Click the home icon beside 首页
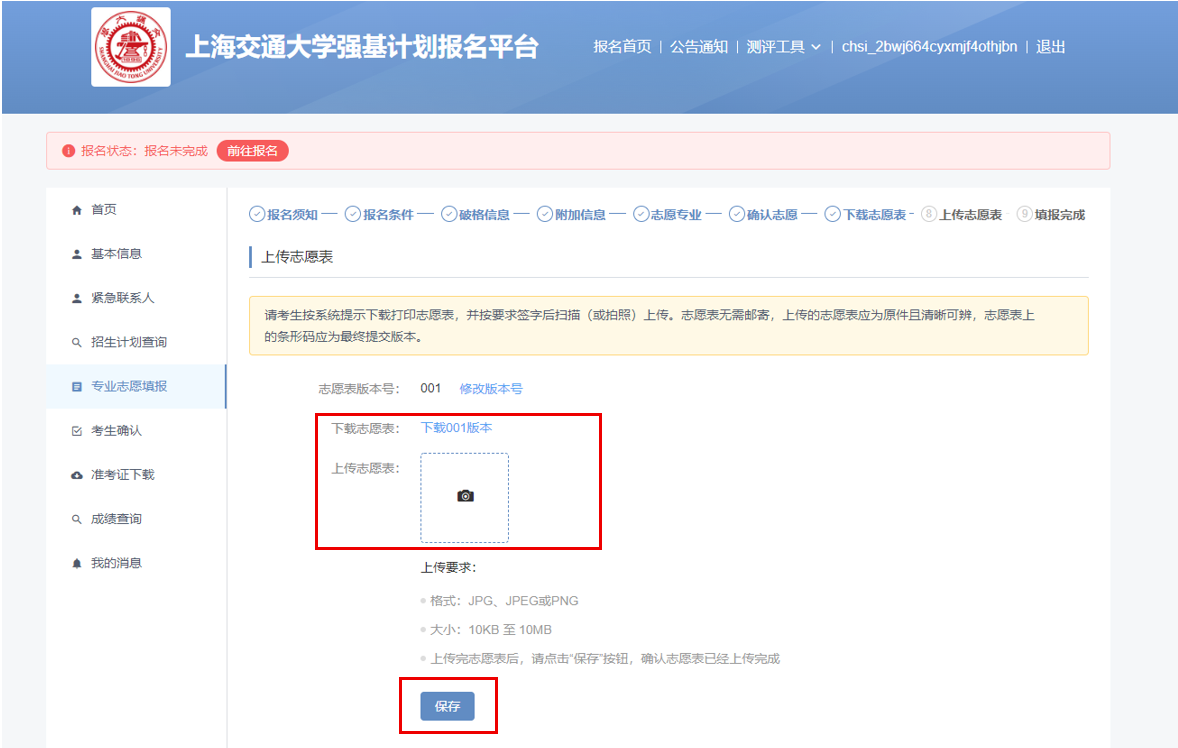This screenshot has height=748, width=1178. point(77,210)
